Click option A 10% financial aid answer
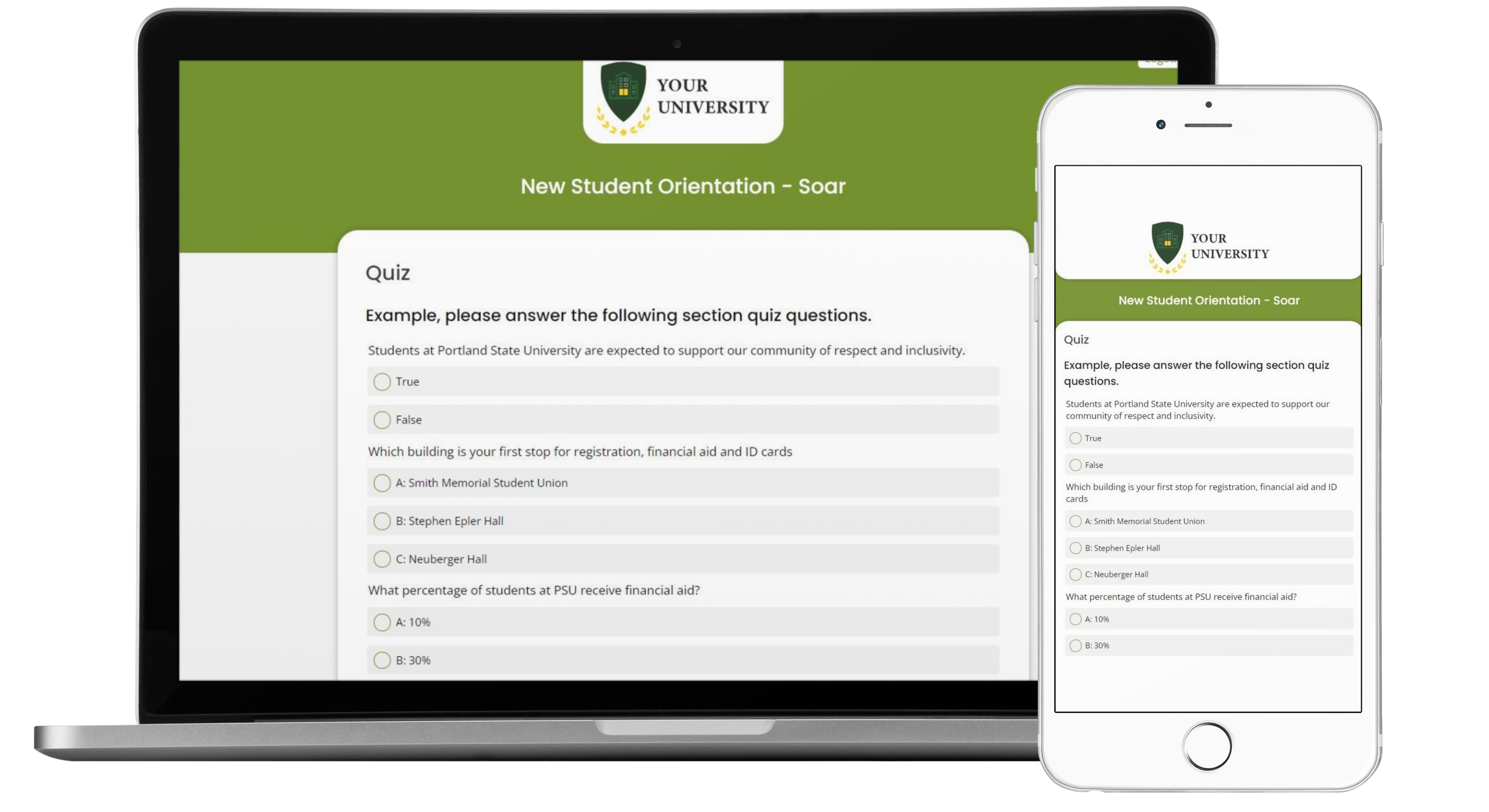Image resolution: width=1489 pixels, height=812 pixels. pyautogui.click(x=382, y=622)
